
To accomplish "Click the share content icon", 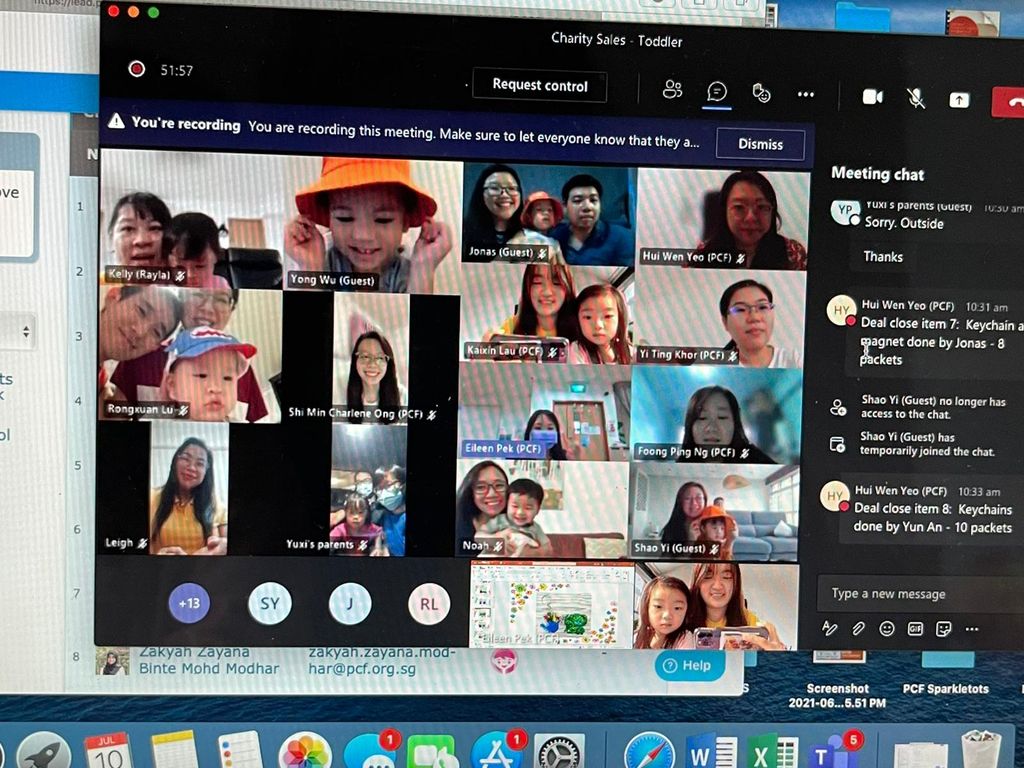I will point(959,100).
